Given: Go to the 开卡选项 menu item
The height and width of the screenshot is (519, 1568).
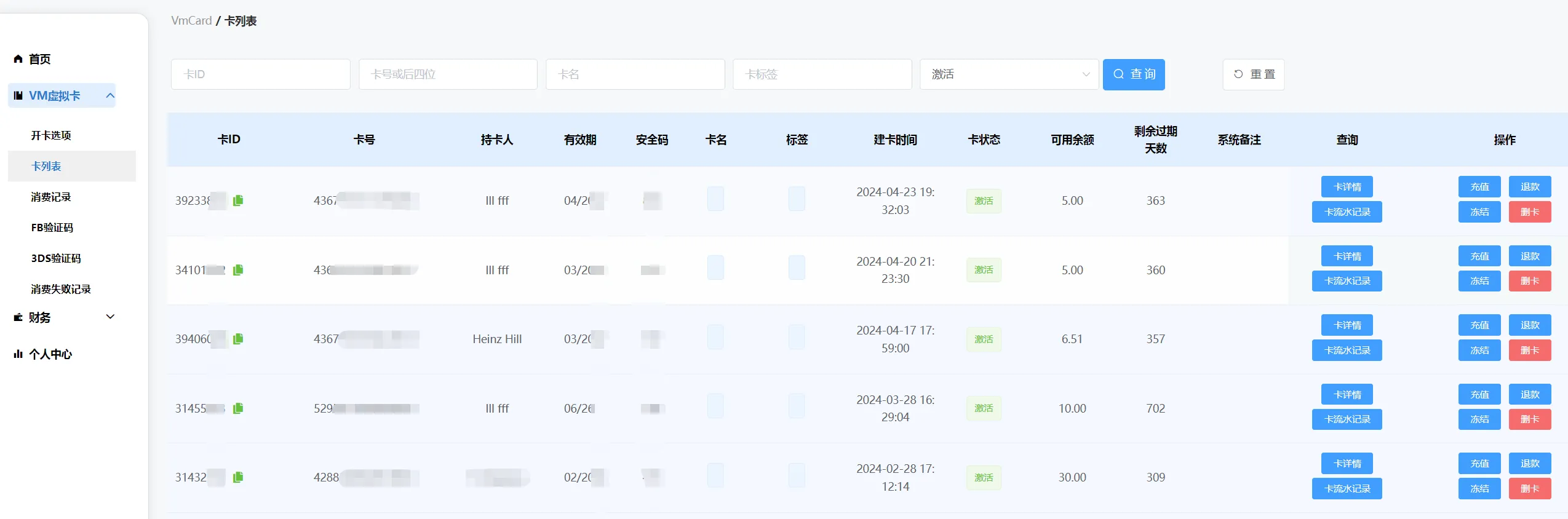Looking at the screenshot, I should (51, 135).
